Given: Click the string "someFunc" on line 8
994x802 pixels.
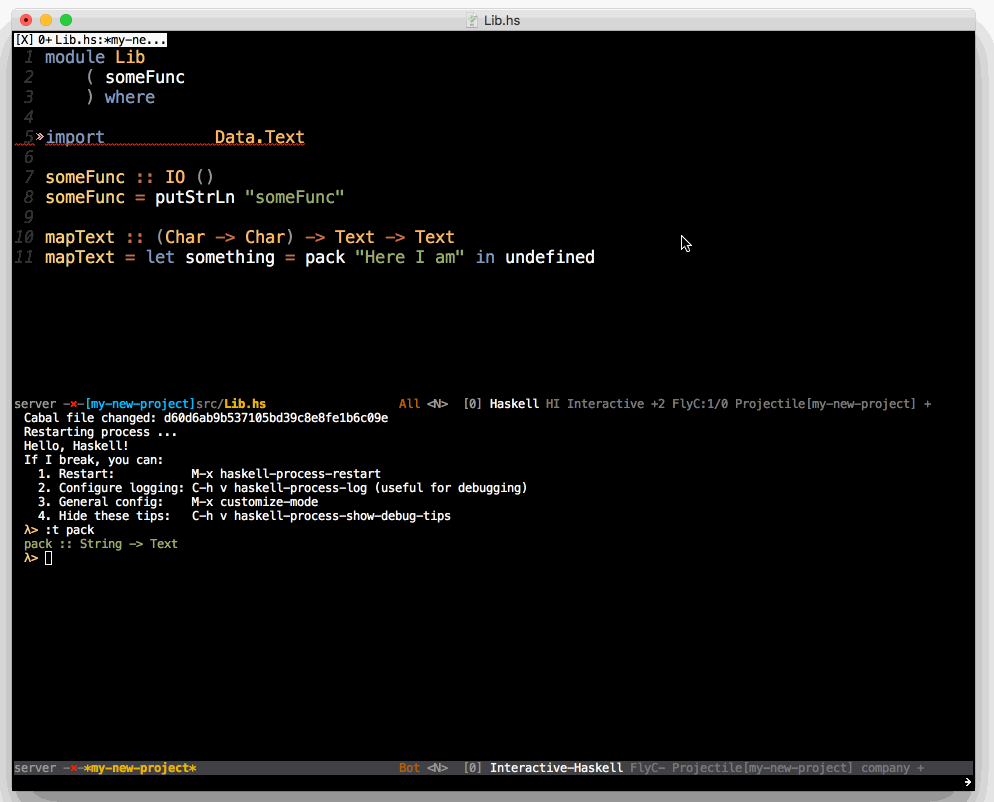Looking at the screenshot, I should pyautogui.click(x=294, y=197).
